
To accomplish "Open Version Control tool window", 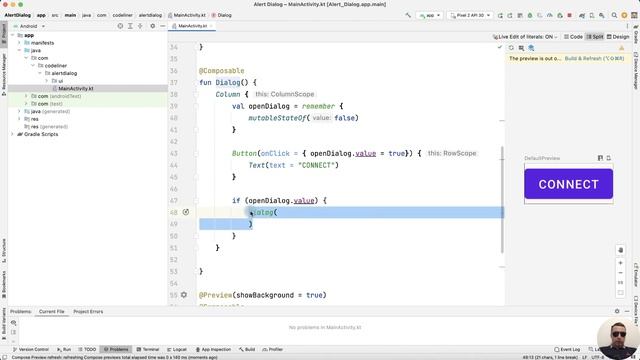I will point(31,349).
